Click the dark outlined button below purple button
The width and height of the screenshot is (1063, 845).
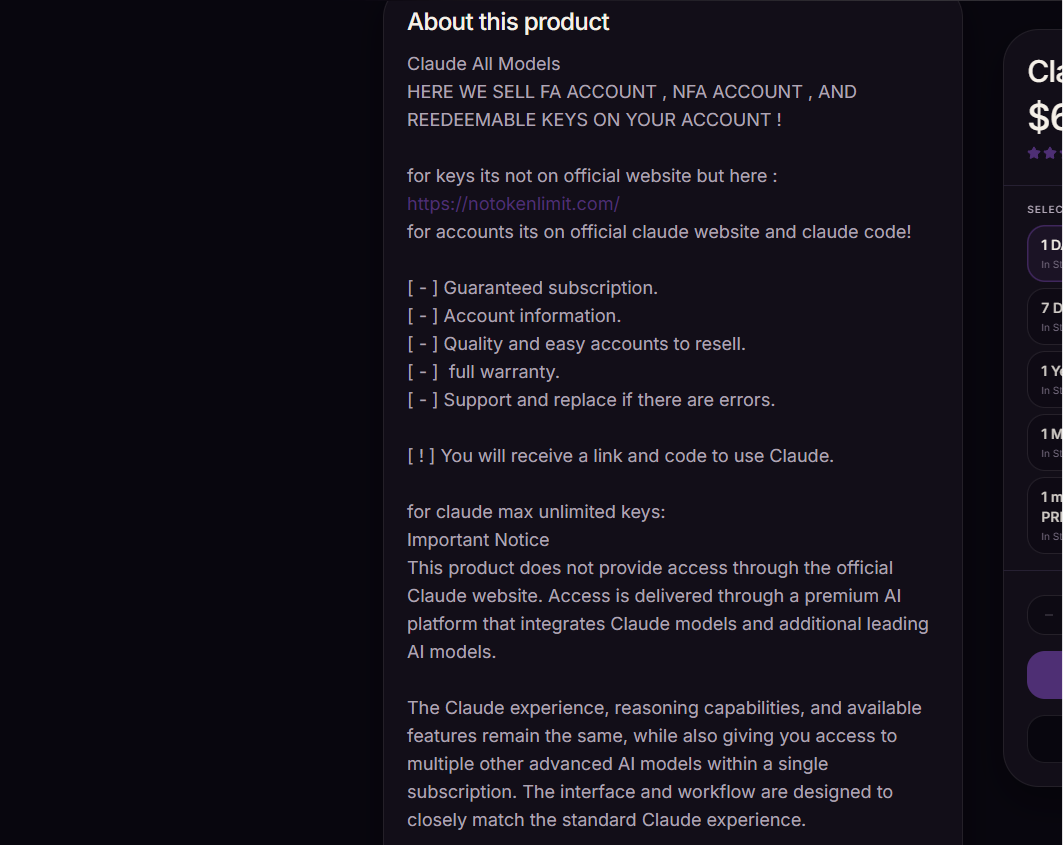tap(1045, 739)
